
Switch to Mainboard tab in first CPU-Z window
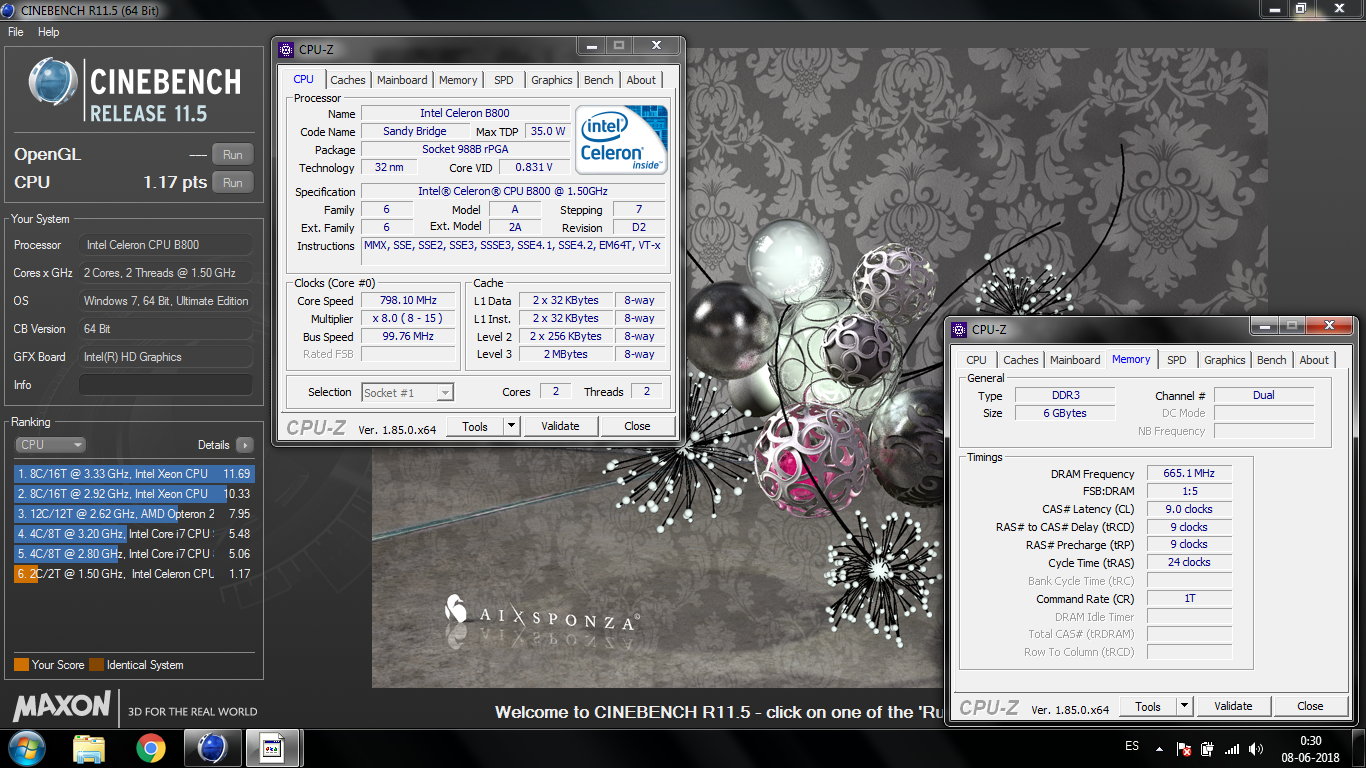click(402, 80)
